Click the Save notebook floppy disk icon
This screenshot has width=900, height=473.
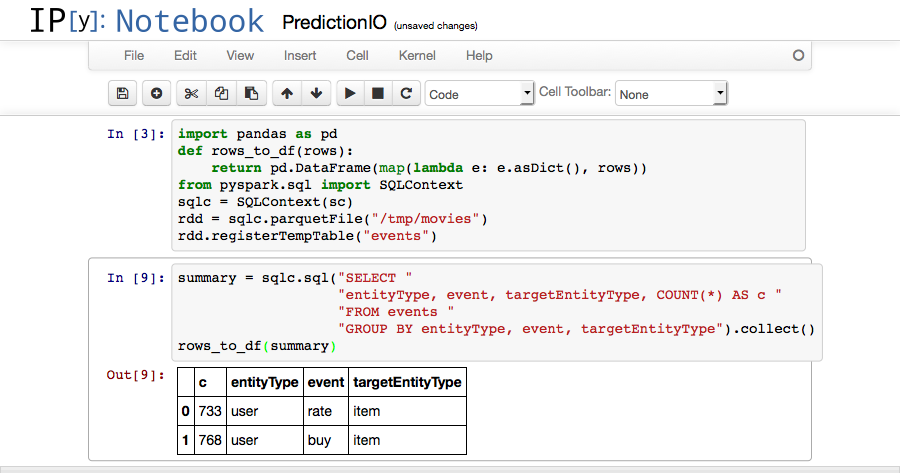(x=122, y=94)
